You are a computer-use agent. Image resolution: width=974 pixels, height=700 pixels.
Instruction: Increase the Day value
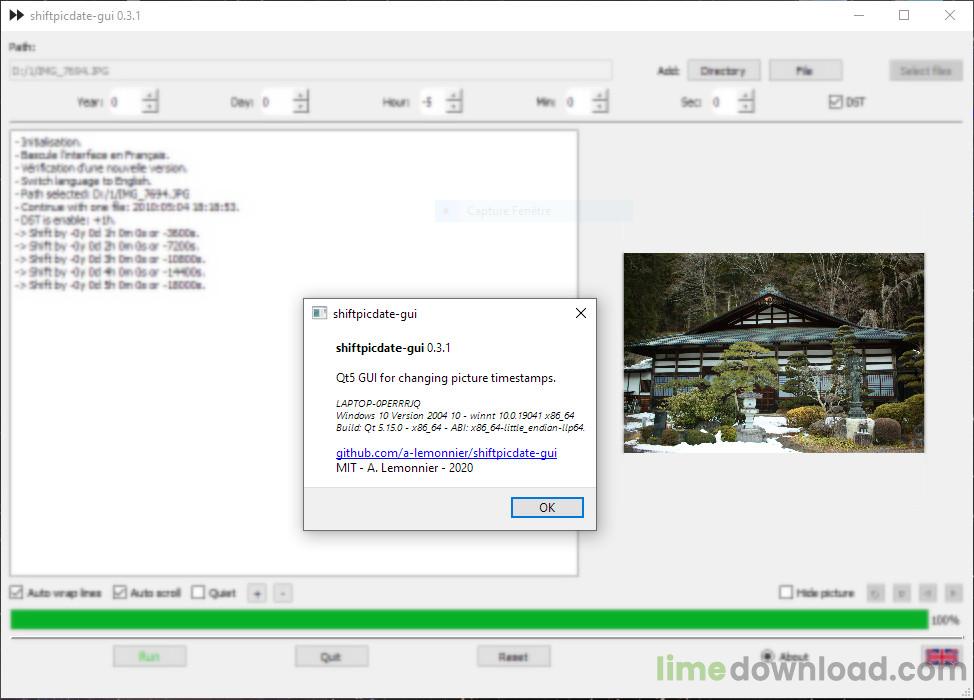point(301,96)
